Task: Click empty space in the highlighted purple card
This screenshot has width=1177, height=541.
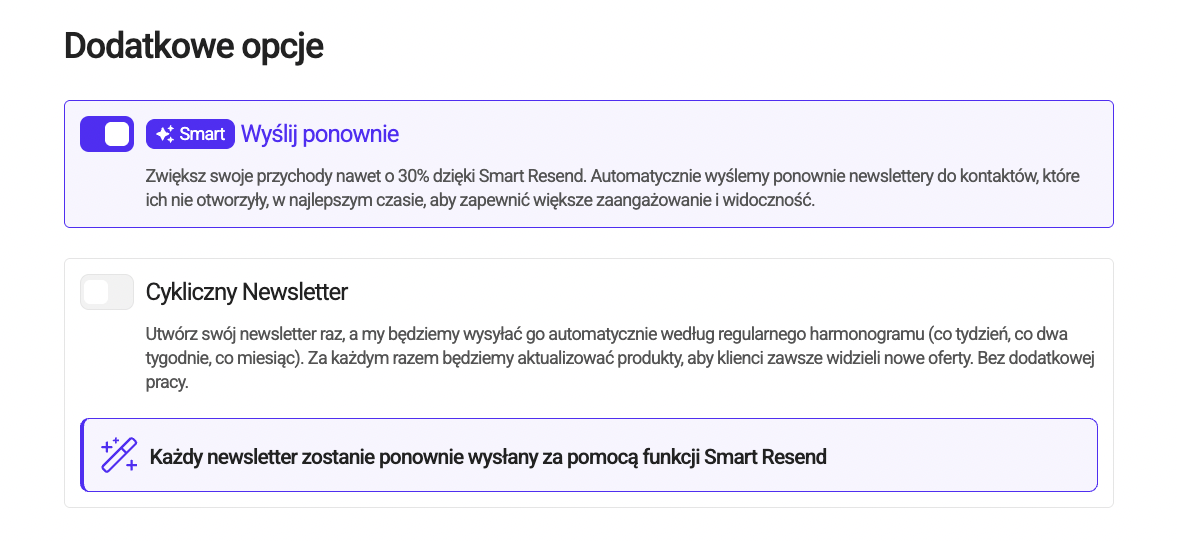Action: 751,135
